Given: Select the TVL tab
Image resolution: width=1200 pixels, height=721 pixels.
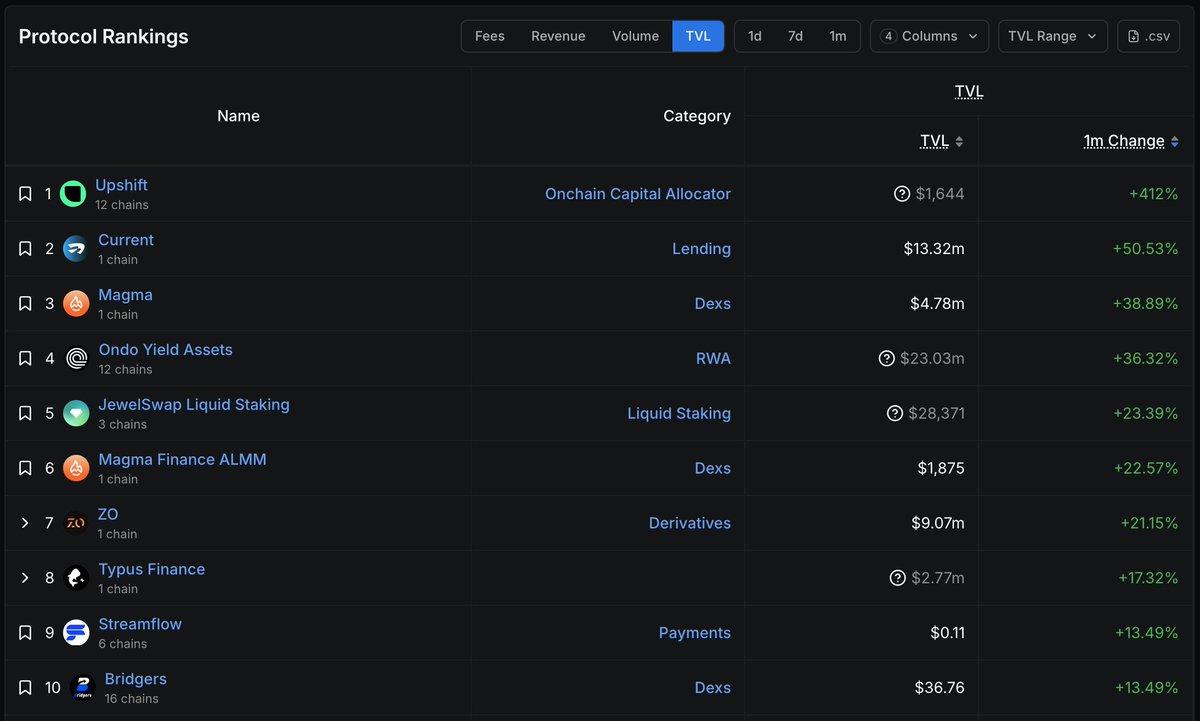Looking at the screenshot, I should click(x=698, y=36).
